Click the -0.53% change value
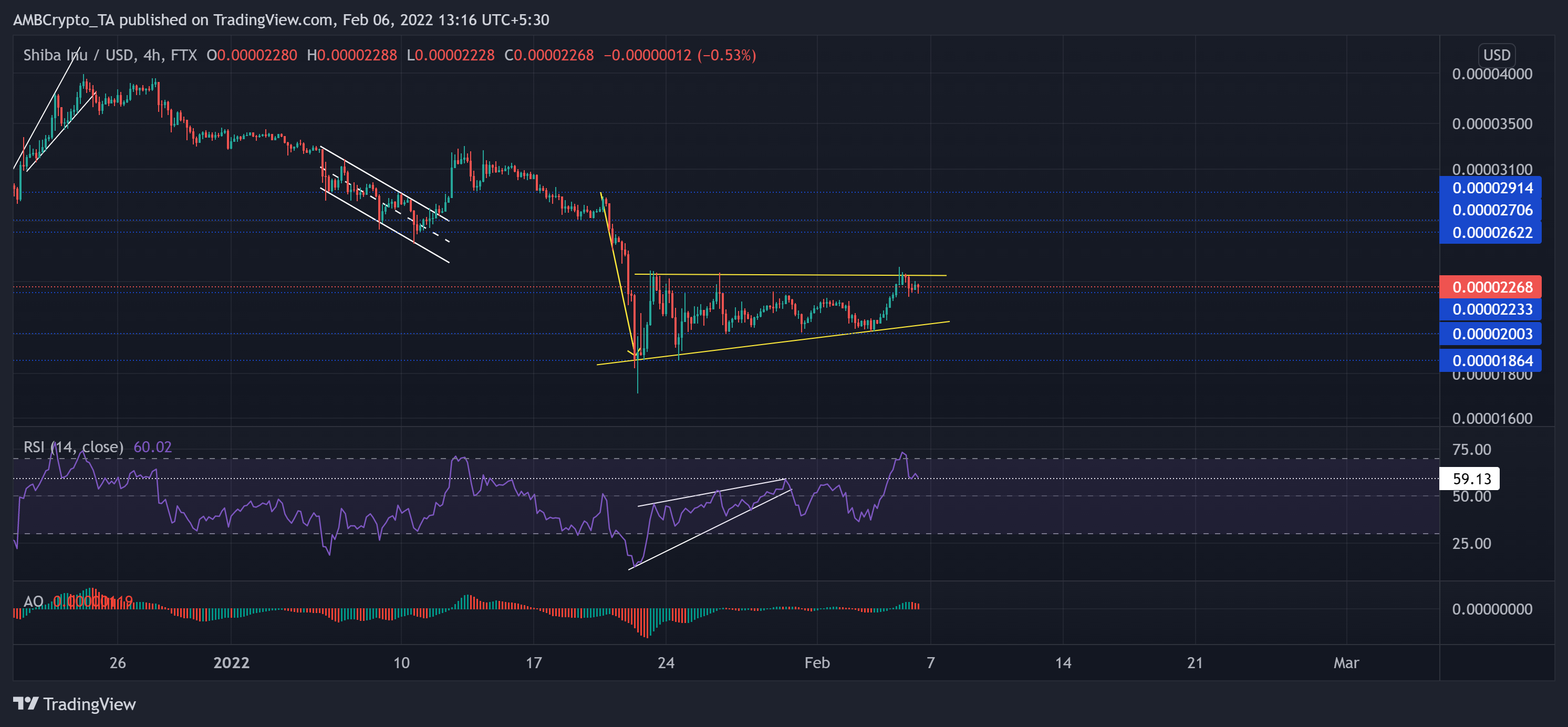Screen dimensions: 1568x727 coord(726,55)
